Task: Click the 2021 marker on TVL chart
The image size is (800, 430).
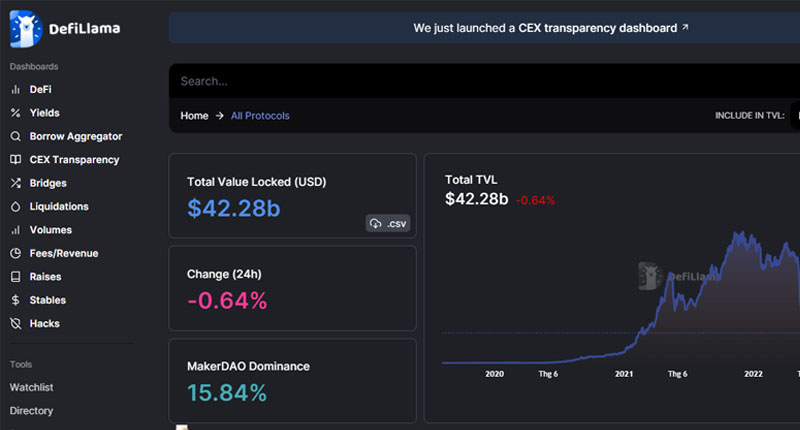Action: point(624,374)
